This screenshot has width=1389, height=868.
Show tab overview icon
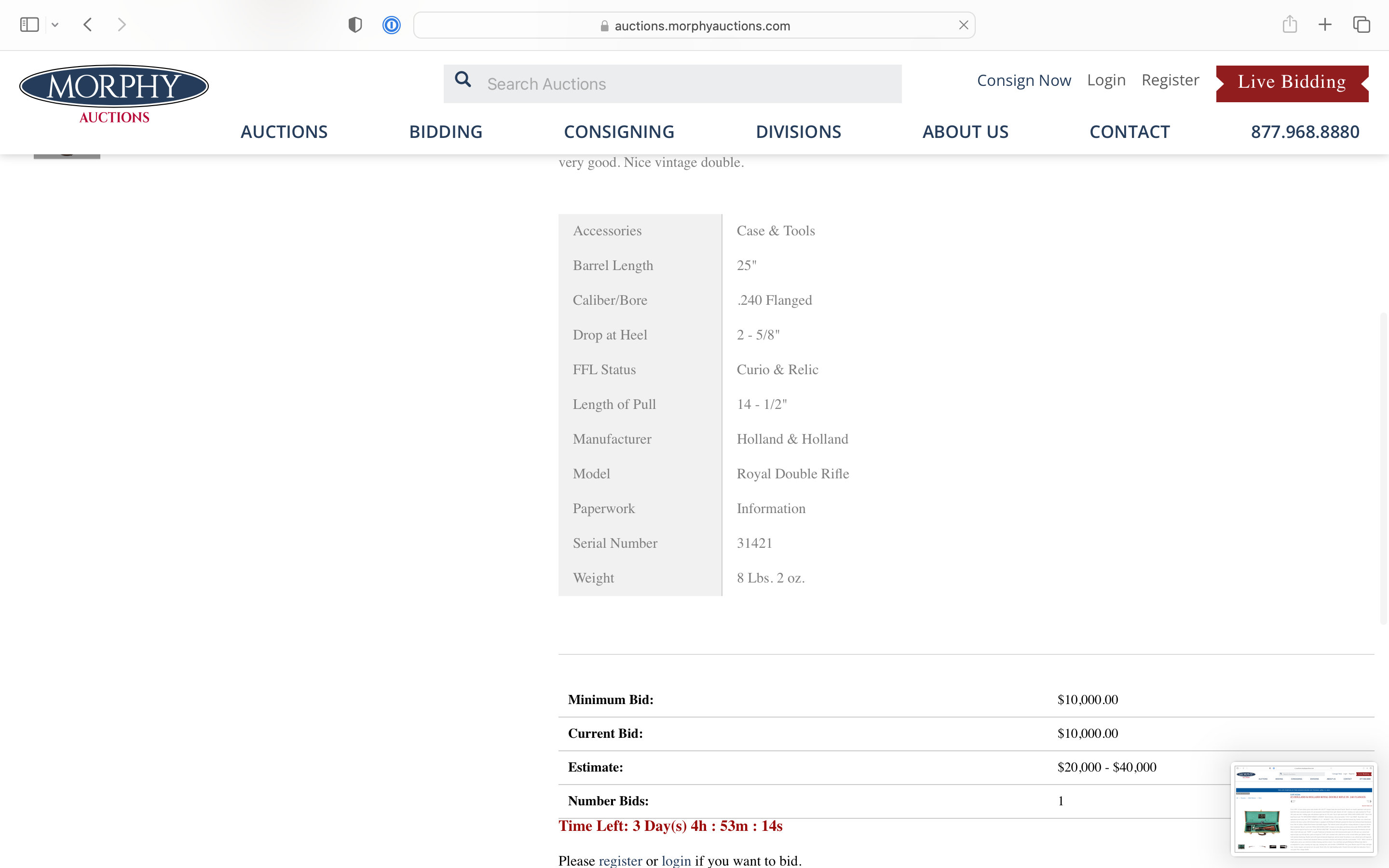point(1362,25)
